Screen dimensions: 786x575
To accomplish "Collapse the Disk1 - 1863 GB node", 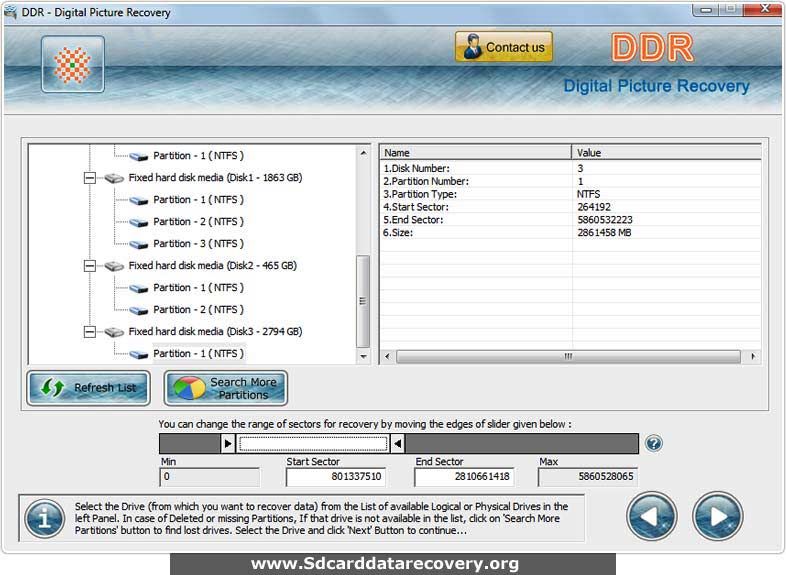I will point(90,178).
